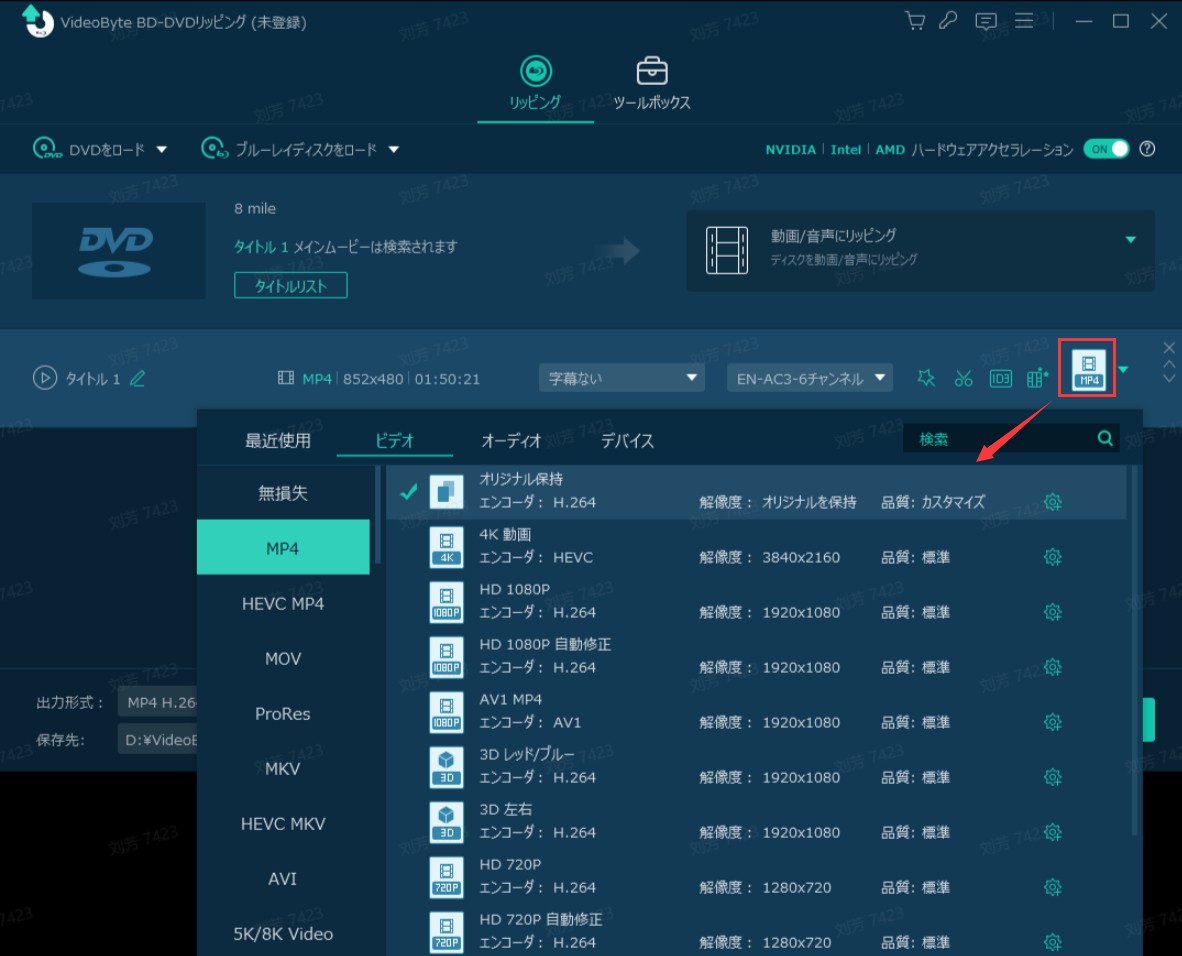Click the key registration icon
The height and width of the screenshot is (956, 1182).
(948, 21)
